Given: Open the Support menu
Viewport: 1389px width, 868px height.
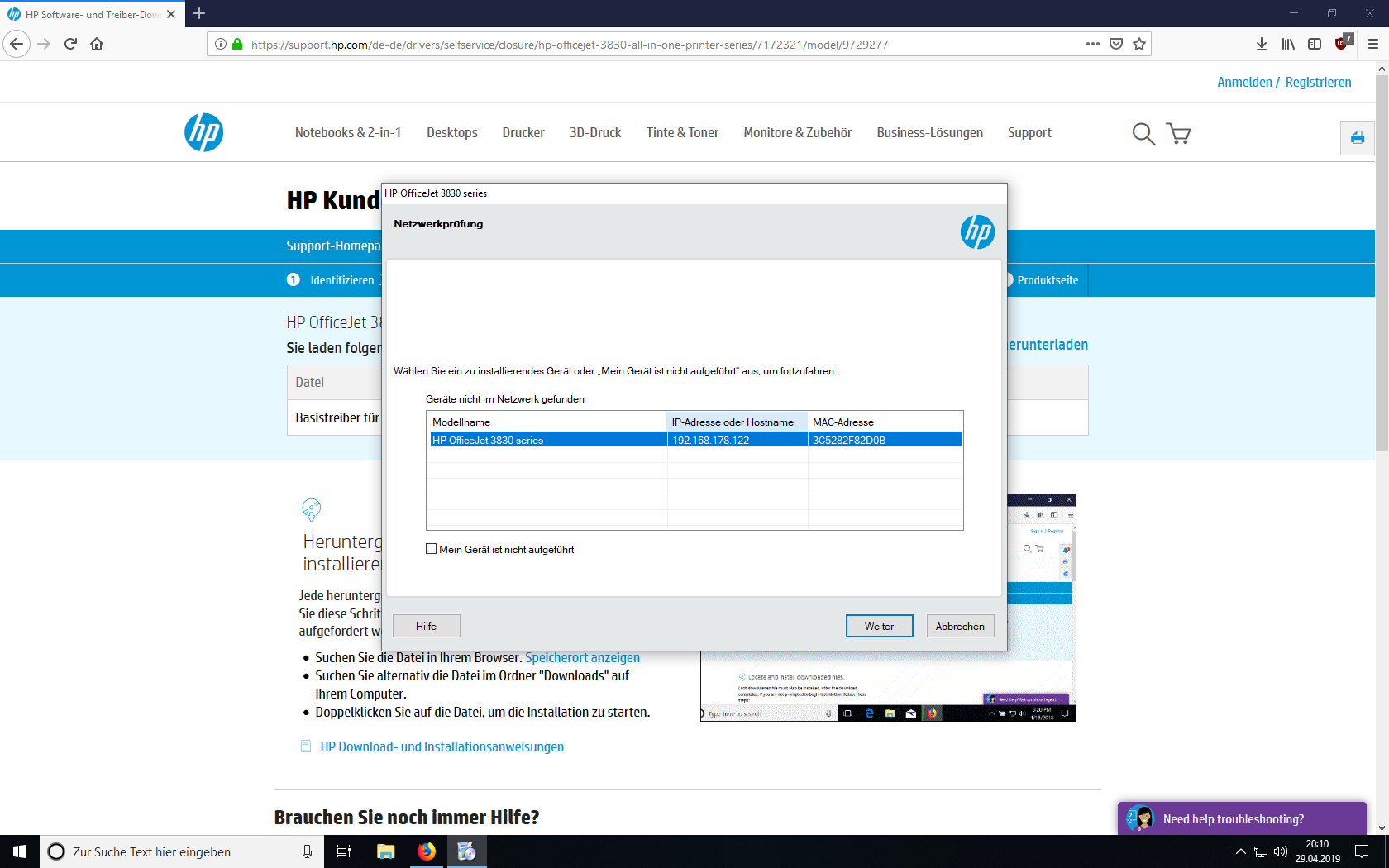Looking at the screenshot, I should coord(1029,132).
